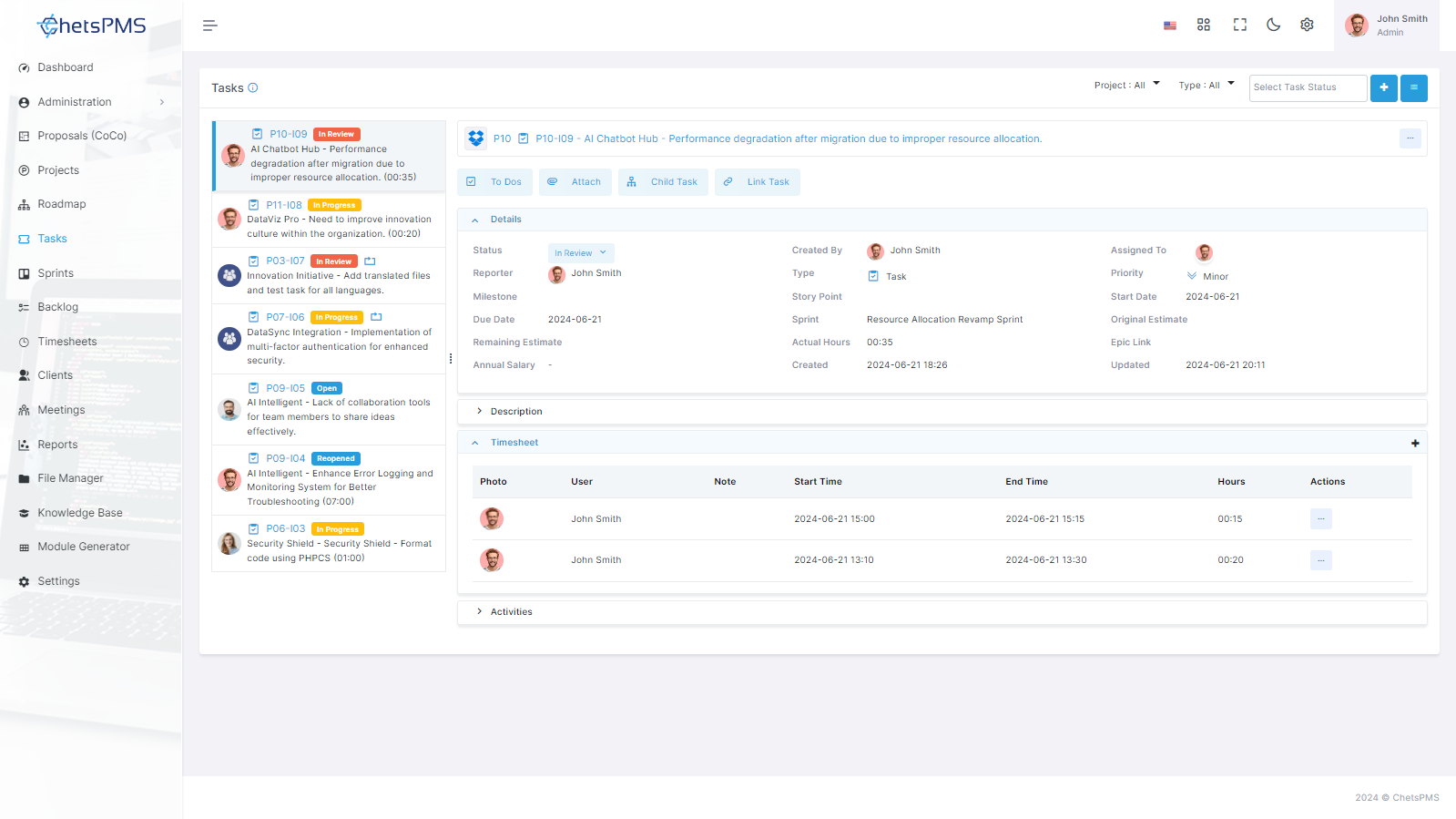
Task: Collapse sidebar with hamburger menu icon
Action: click(210, 26)
